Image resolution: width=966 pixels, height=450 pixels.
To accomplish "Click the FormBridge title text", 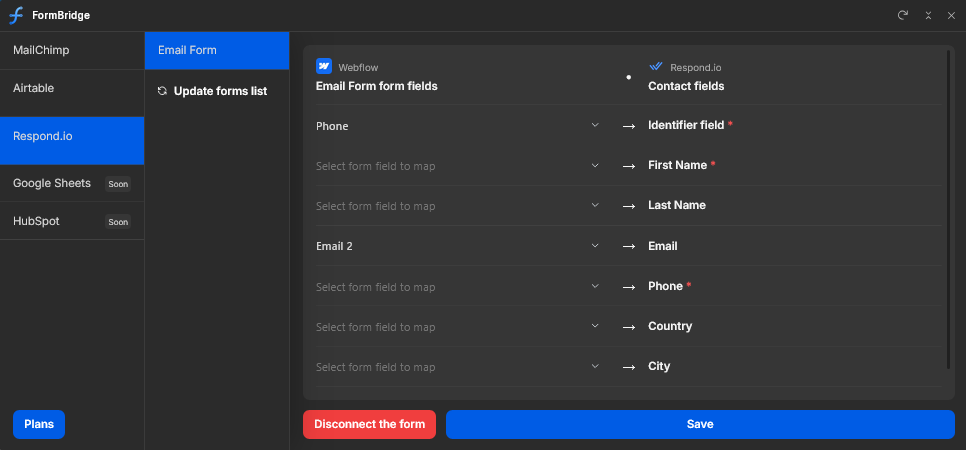I will (x=61, y=15).
